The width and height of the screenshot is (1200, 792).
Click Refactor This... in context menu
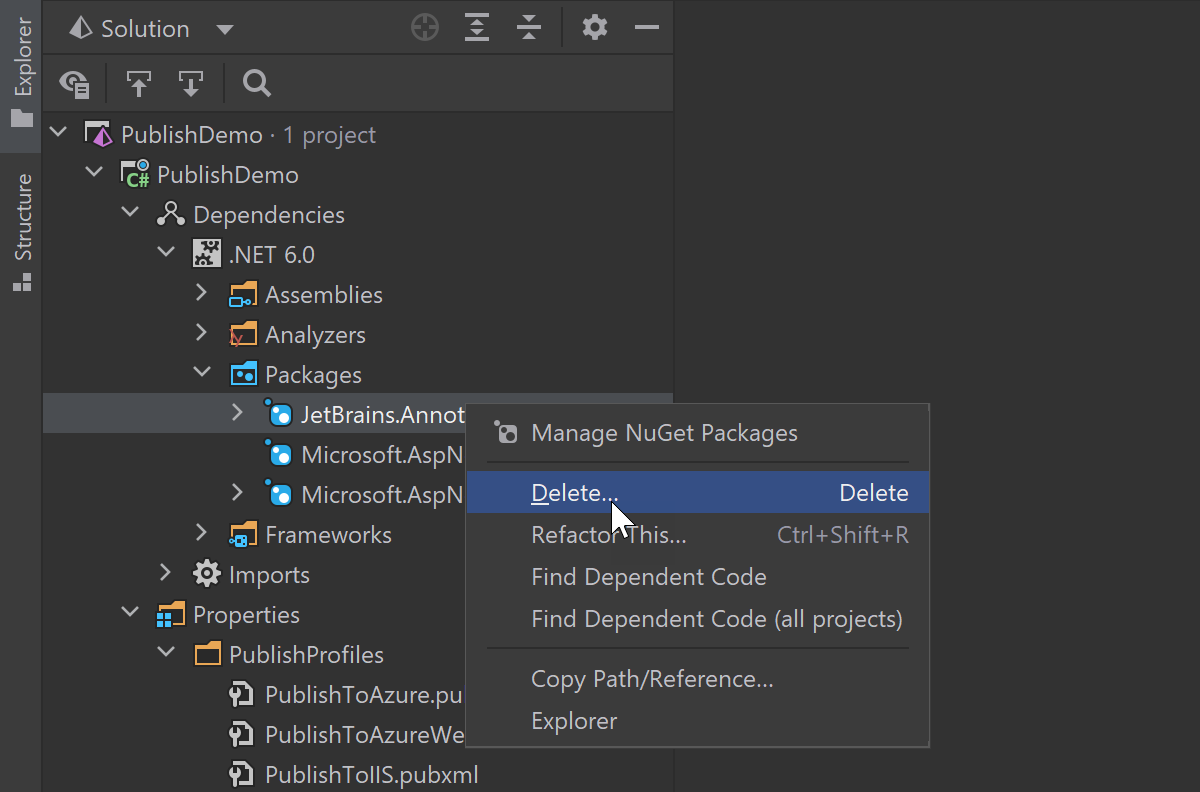point(608,535)
